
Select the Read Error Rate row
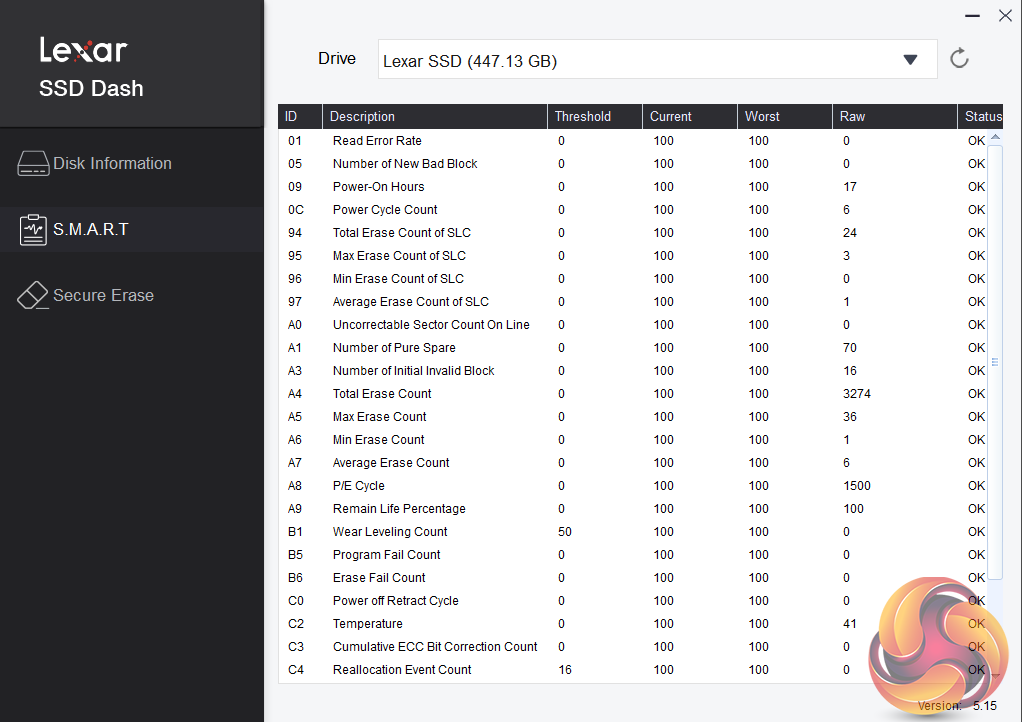[633, 141]
